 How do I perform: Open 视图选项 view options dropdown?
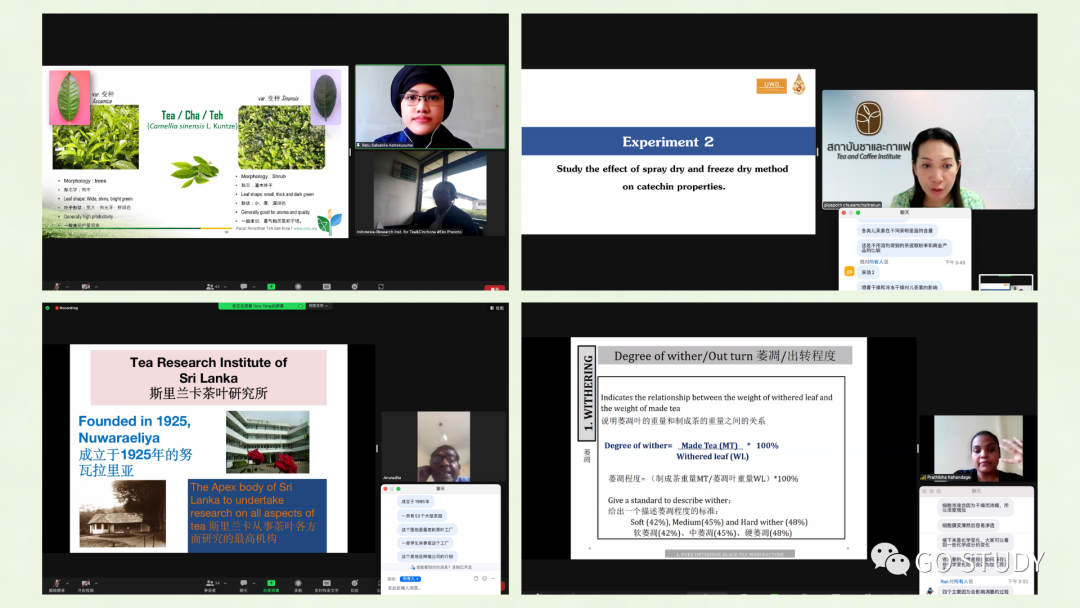click(x=318, y=306)
